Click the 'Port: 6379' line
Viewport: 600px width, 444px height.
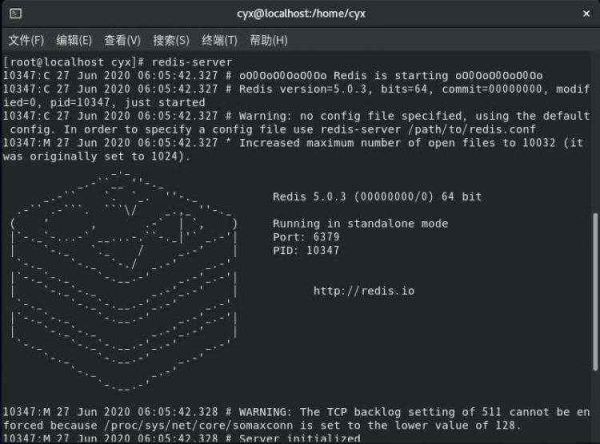(x=306, y=237)
